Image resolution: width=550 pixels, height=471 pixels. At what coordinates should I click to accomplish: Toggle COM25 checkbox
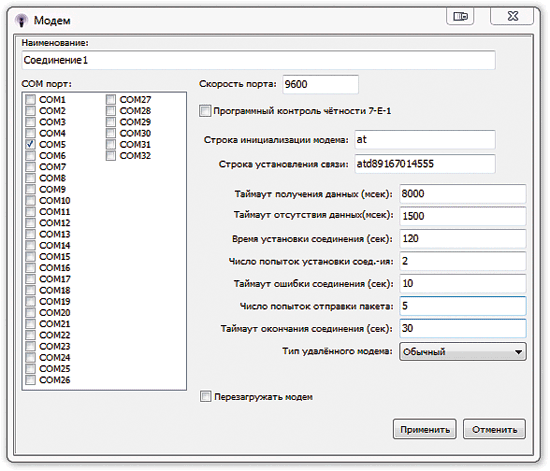coord(31,369)
